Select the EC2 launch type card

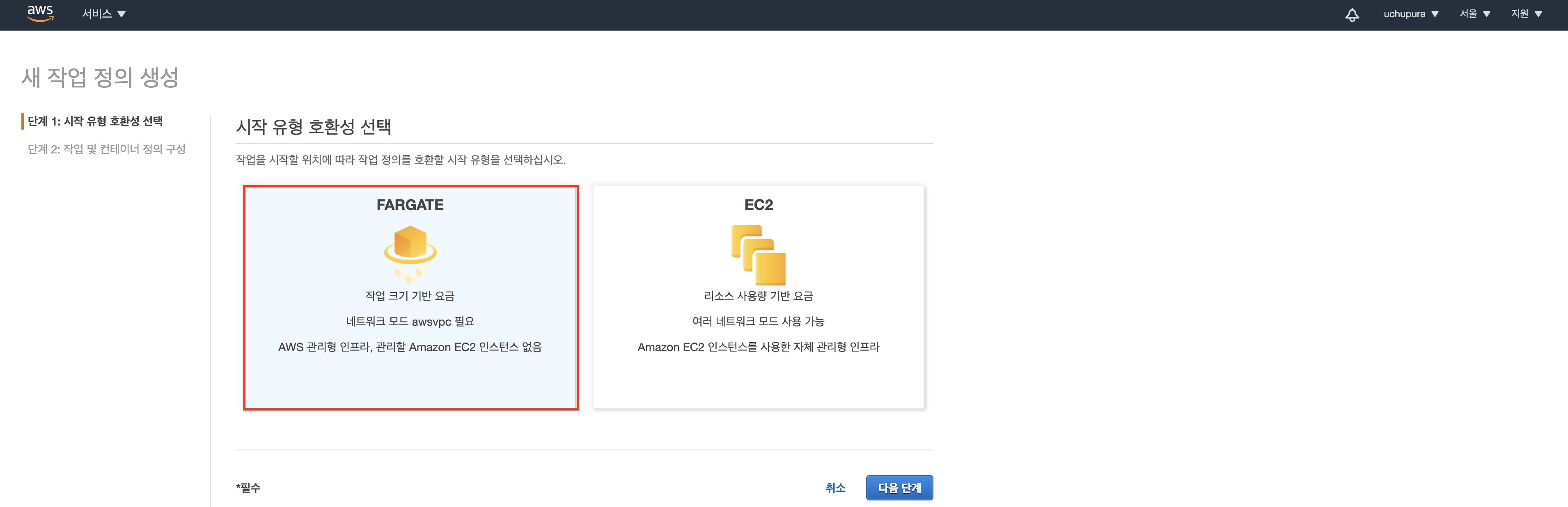[759, 377]
